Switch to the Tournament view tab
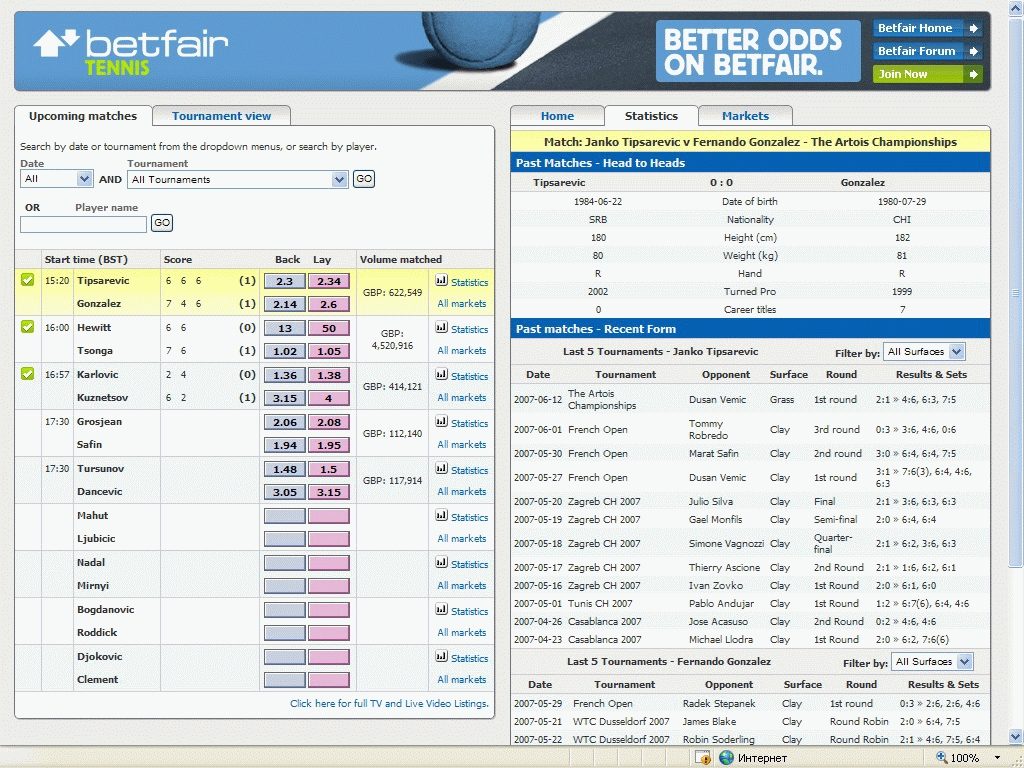Image resolution: width=1024 pixels, height=768 pixels. click(x=221, y=116)
